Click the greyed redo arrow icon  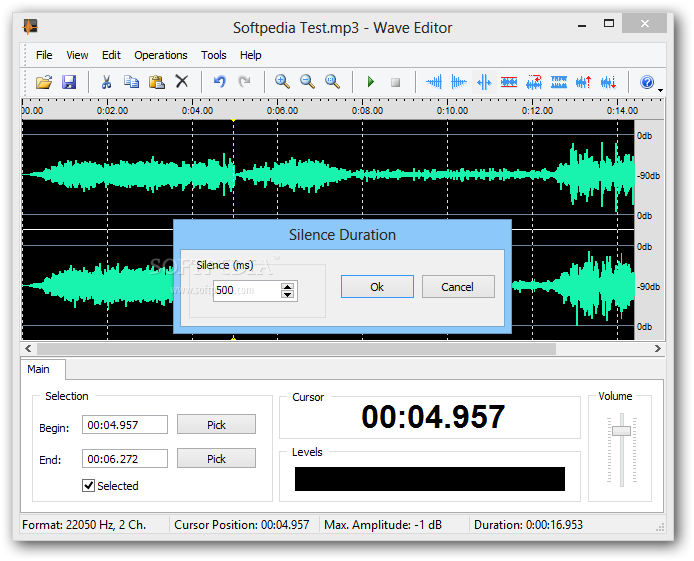coord(244,82)
